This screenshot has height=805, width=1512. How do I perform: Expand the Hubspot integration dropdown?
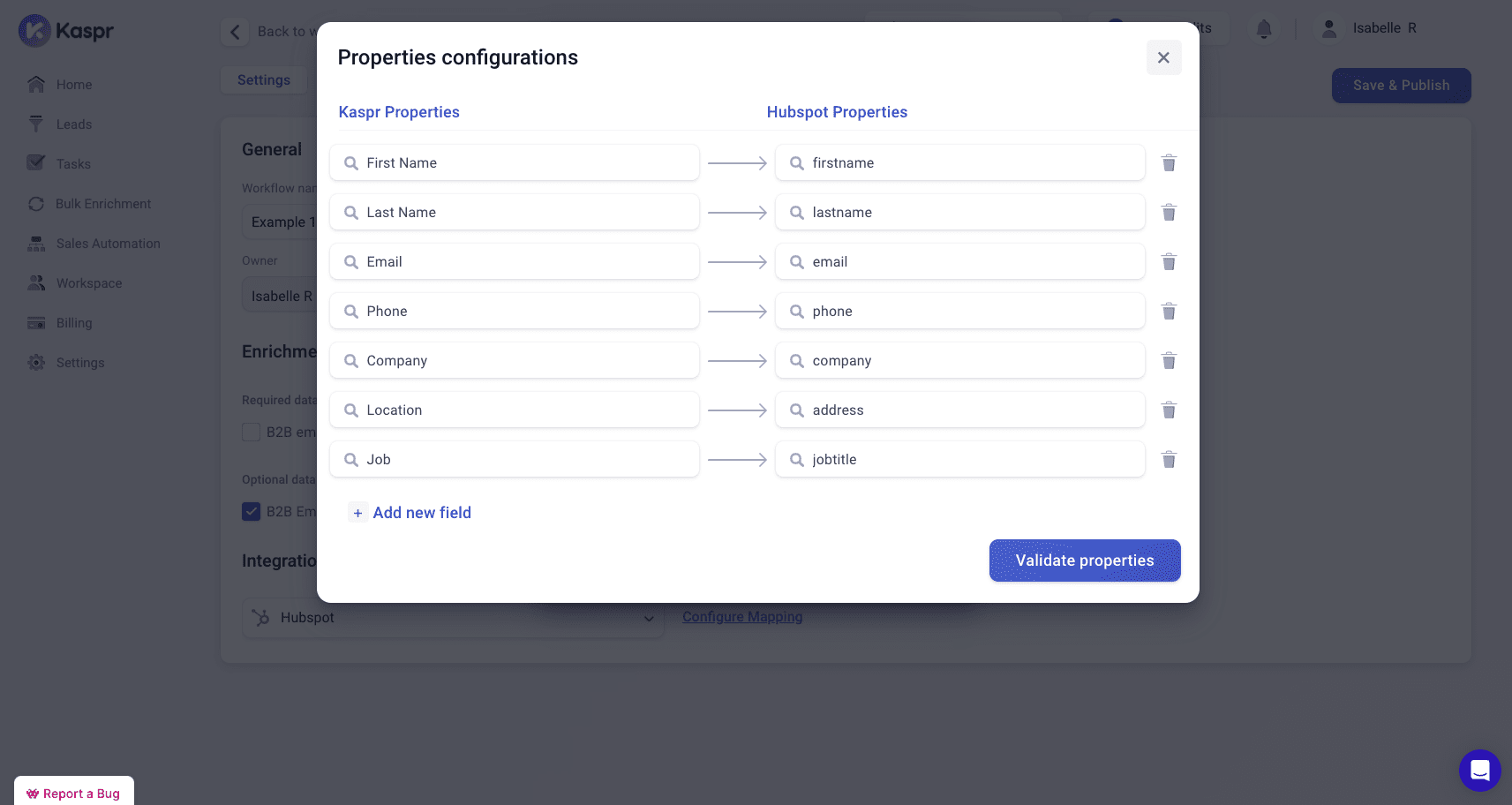[x=650, y=618]
